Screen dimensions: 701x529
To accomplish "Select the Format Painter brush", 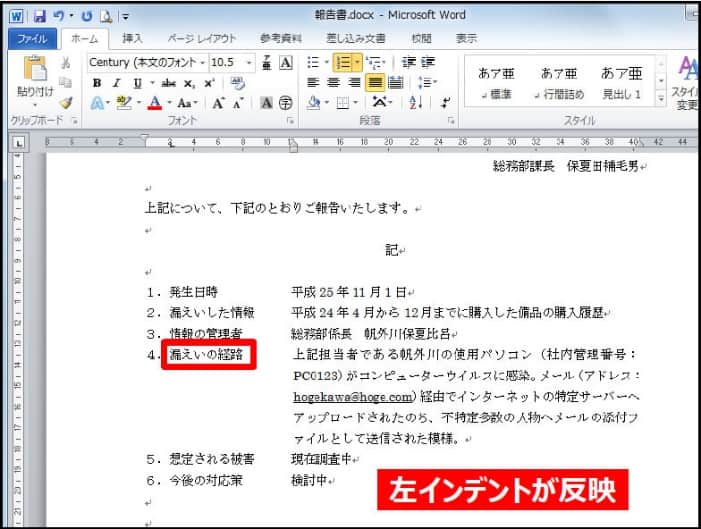I will (x=66, y=102).
